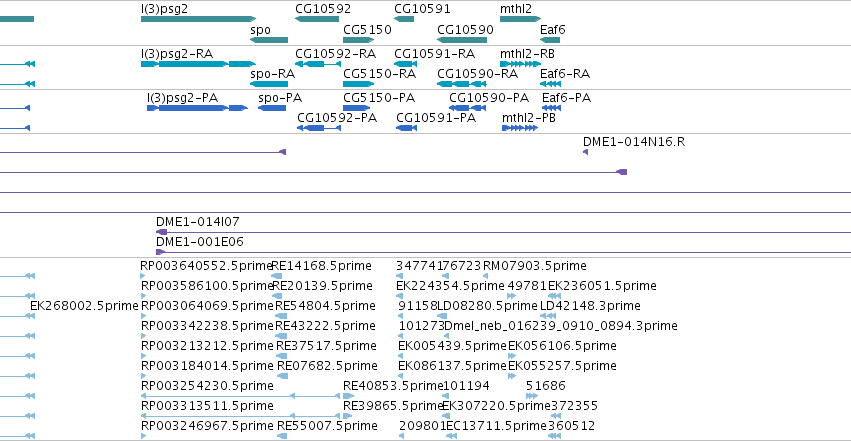Viewport: 851px width, 441px height.
Task: Click the CG10592-RA transcript label
Action: click(335, 54)
